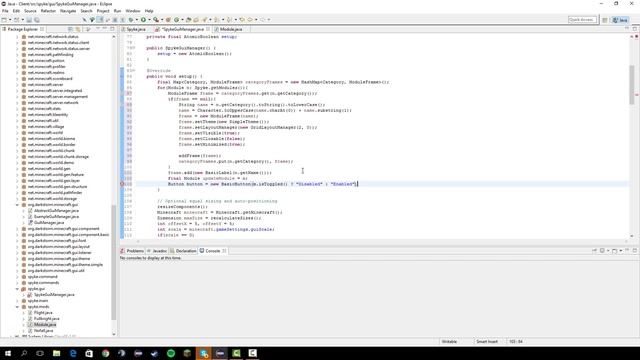Select Fullbright.java in Package Explorer
This screenshot has height=360, width=640.
[x=47, y=319]
